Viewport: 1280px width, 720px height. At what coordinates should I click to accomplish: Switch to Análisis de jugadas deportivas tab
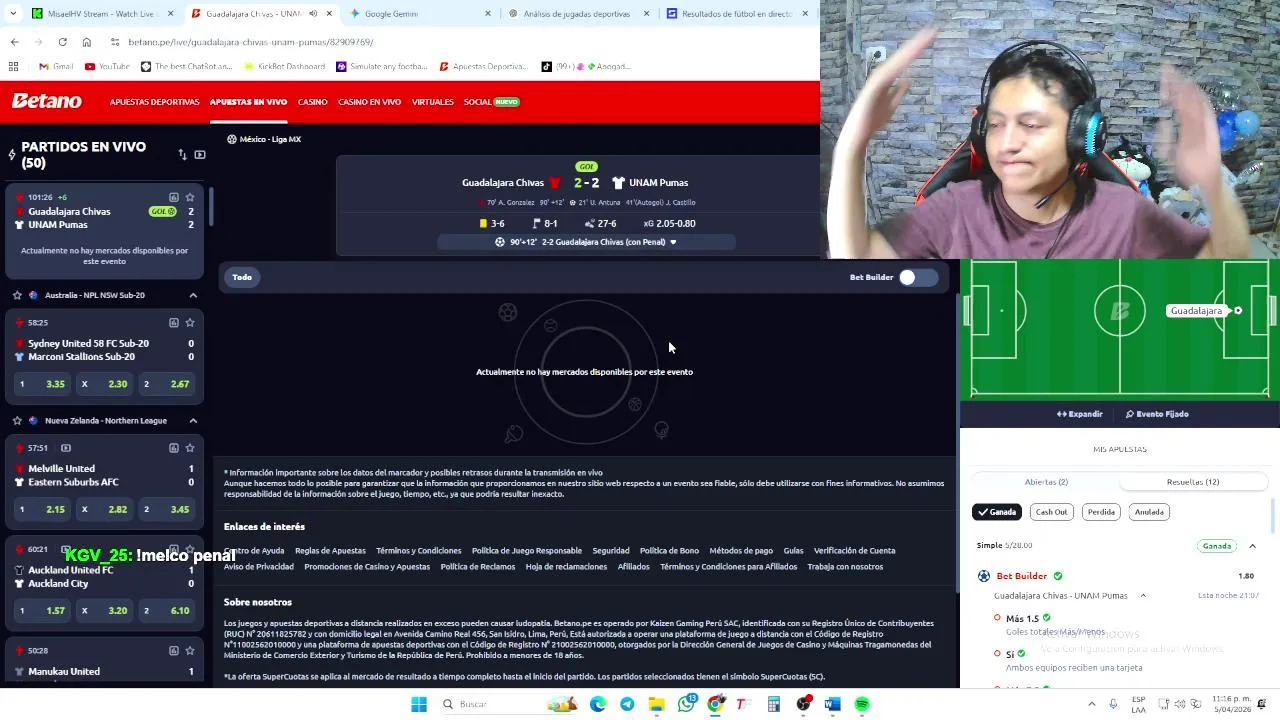click(576, 14)
